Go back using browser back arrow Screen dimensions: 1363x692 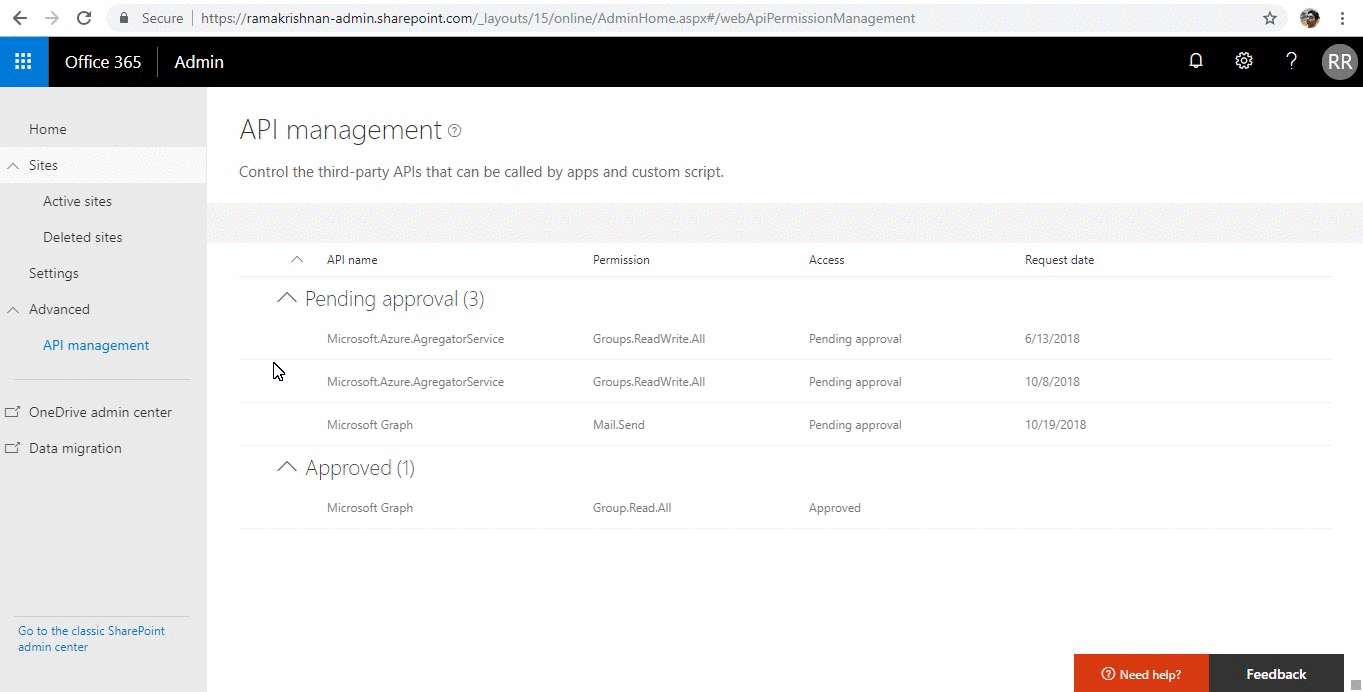20,18
